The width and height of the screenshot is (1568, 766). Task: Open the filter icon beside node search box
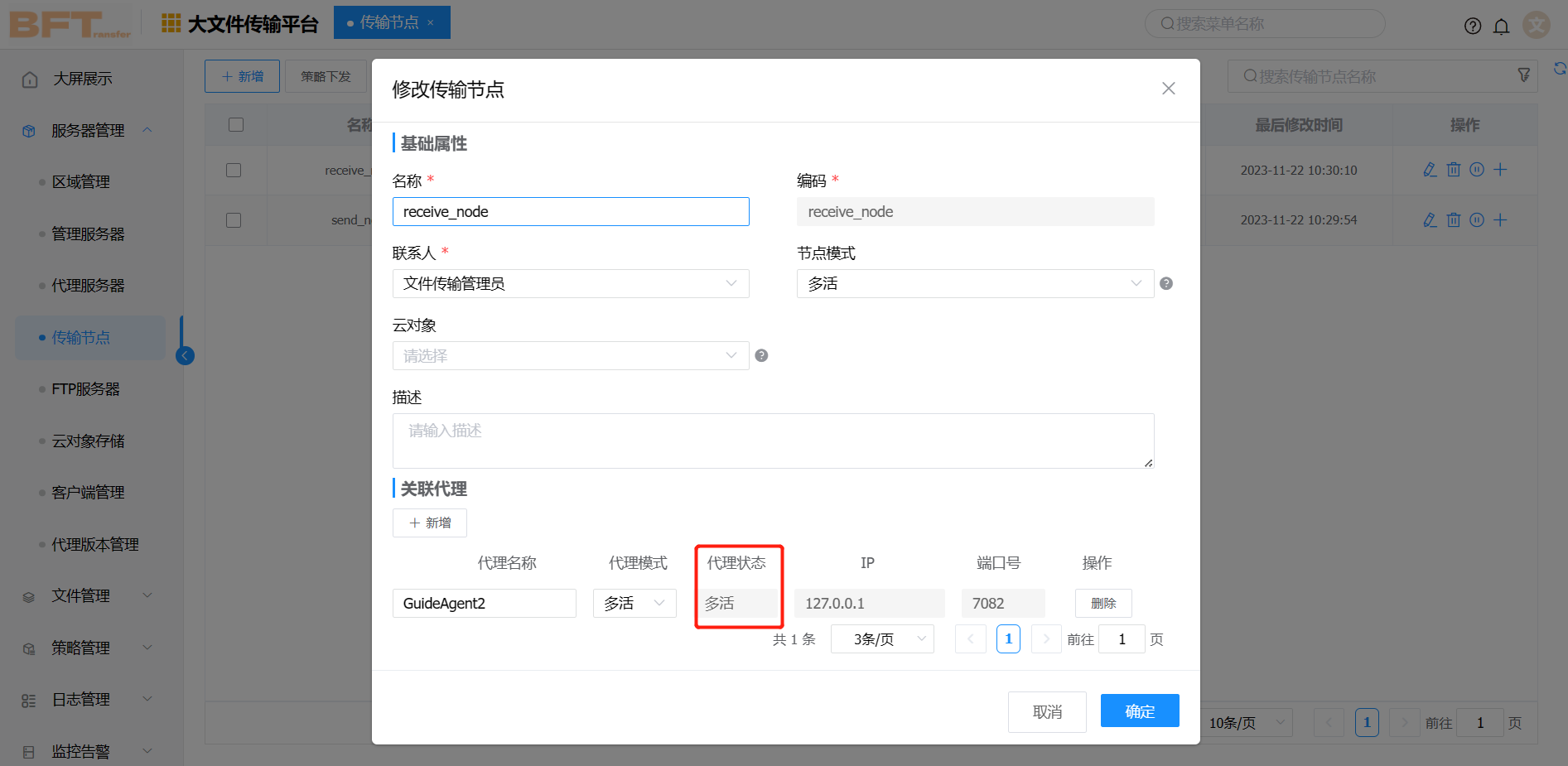(1524, 75)
